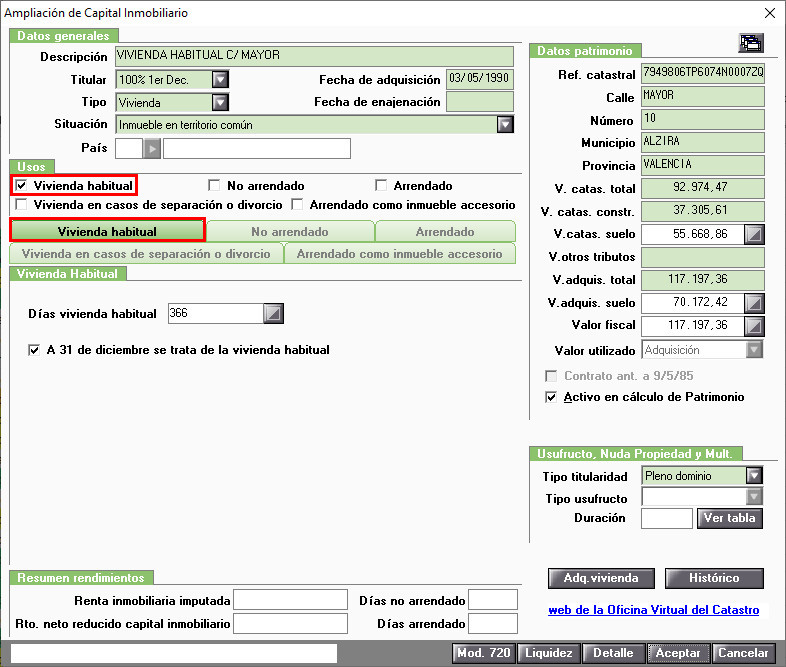
Task: Check Arrendado como inmueble accesorio checkbox
Action: pos(297,204)
